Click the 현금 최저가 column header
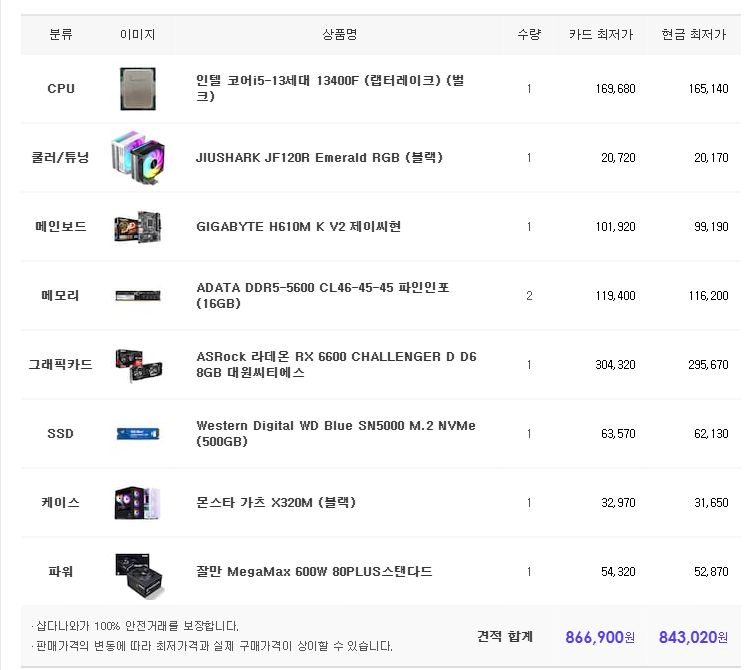750x670 pixels. [x=694, y=34]
